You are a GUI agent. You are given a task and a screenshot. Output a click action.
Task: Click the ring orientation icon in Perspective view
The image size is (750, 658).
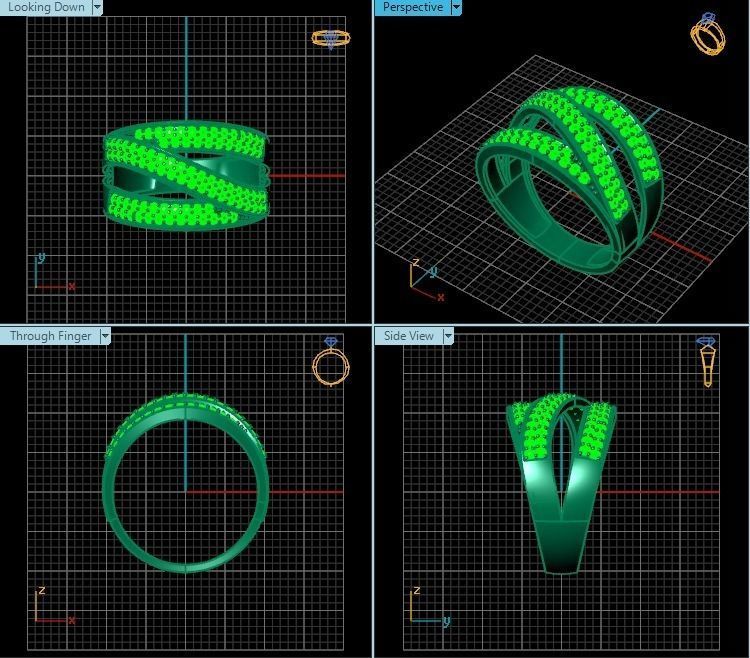(708, 33)
